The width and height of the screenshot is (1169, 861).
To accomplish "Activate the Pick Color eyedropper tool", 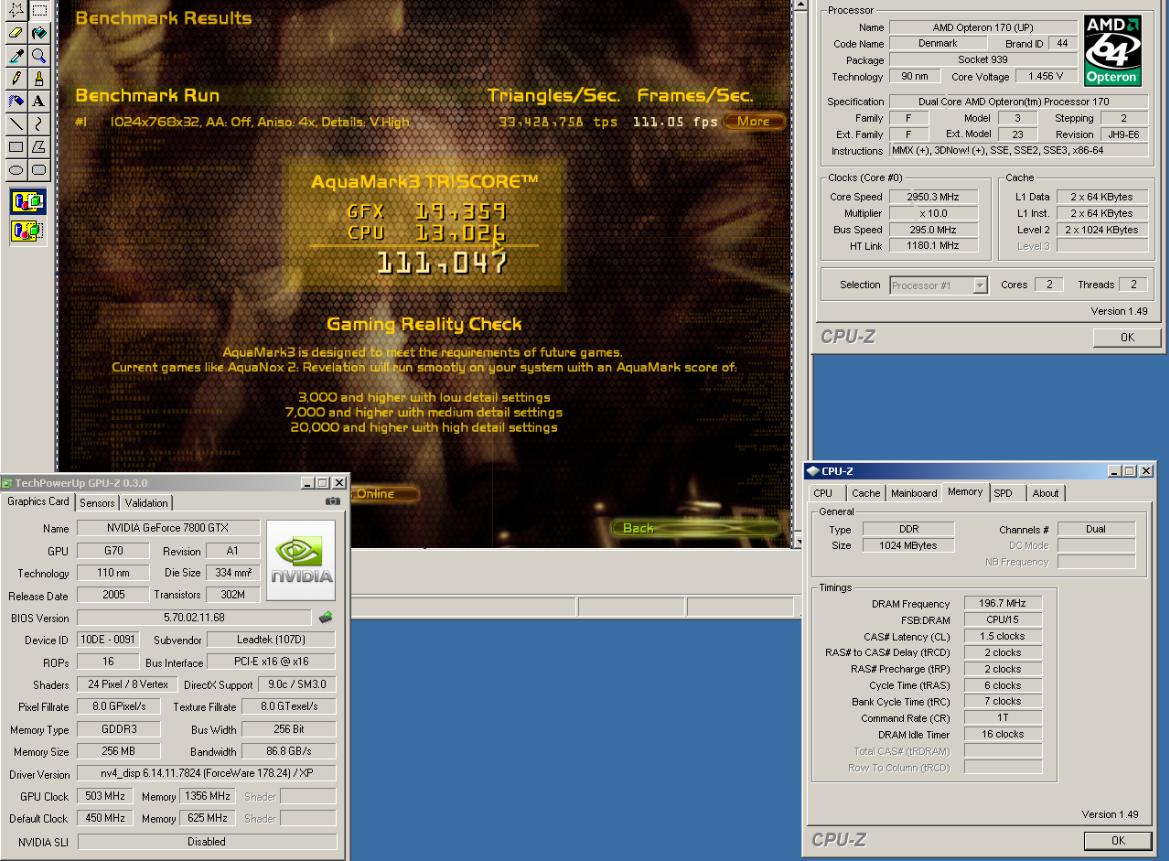I will click(x=16, y=55).
